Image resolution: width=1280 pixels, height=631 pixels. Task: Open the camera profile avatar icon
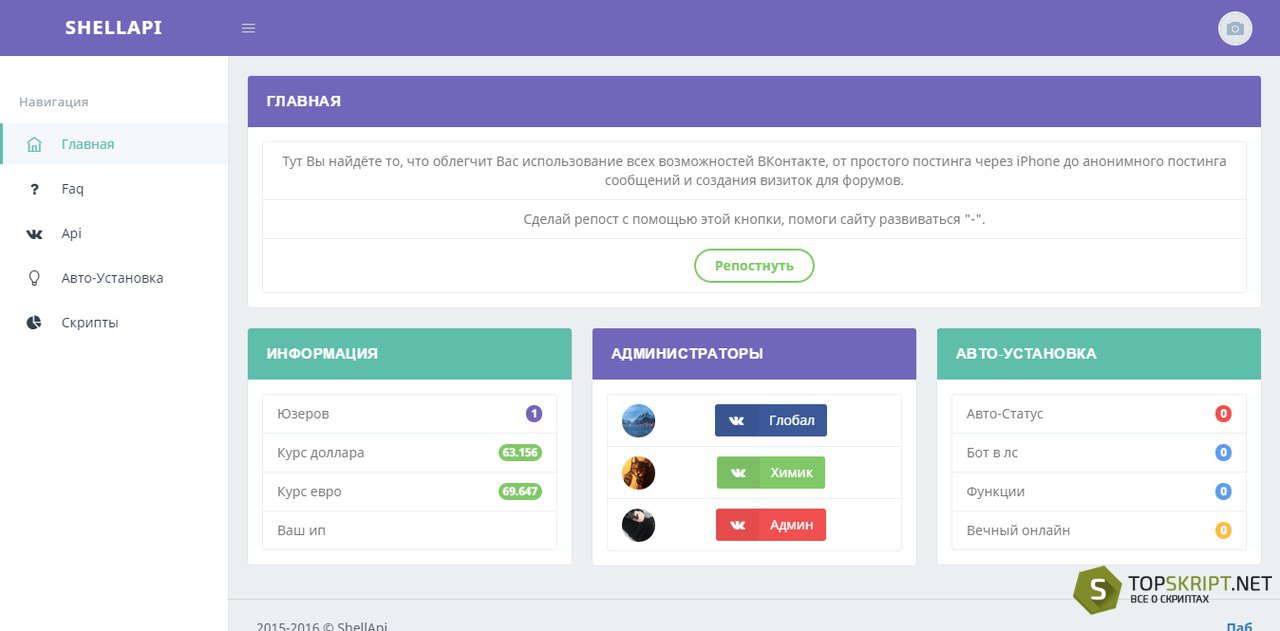click(1235, 28)
